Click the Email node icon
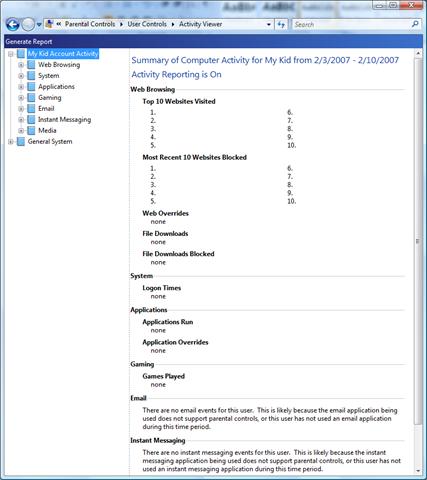This screenshot has height=480, width=427. click(x=31, y=109)
